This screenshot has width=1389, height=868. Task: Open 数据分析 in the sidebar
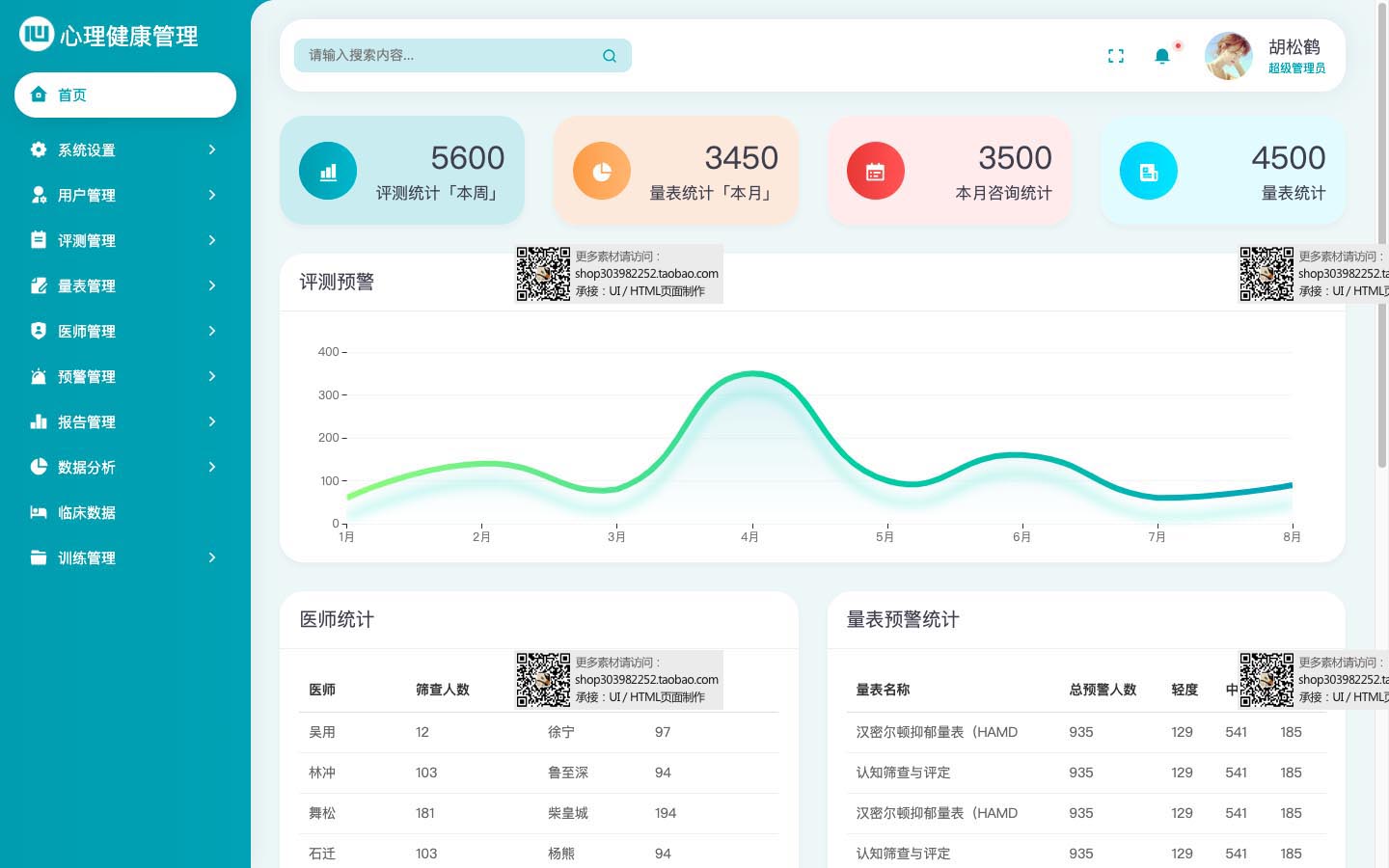(87, 467)
